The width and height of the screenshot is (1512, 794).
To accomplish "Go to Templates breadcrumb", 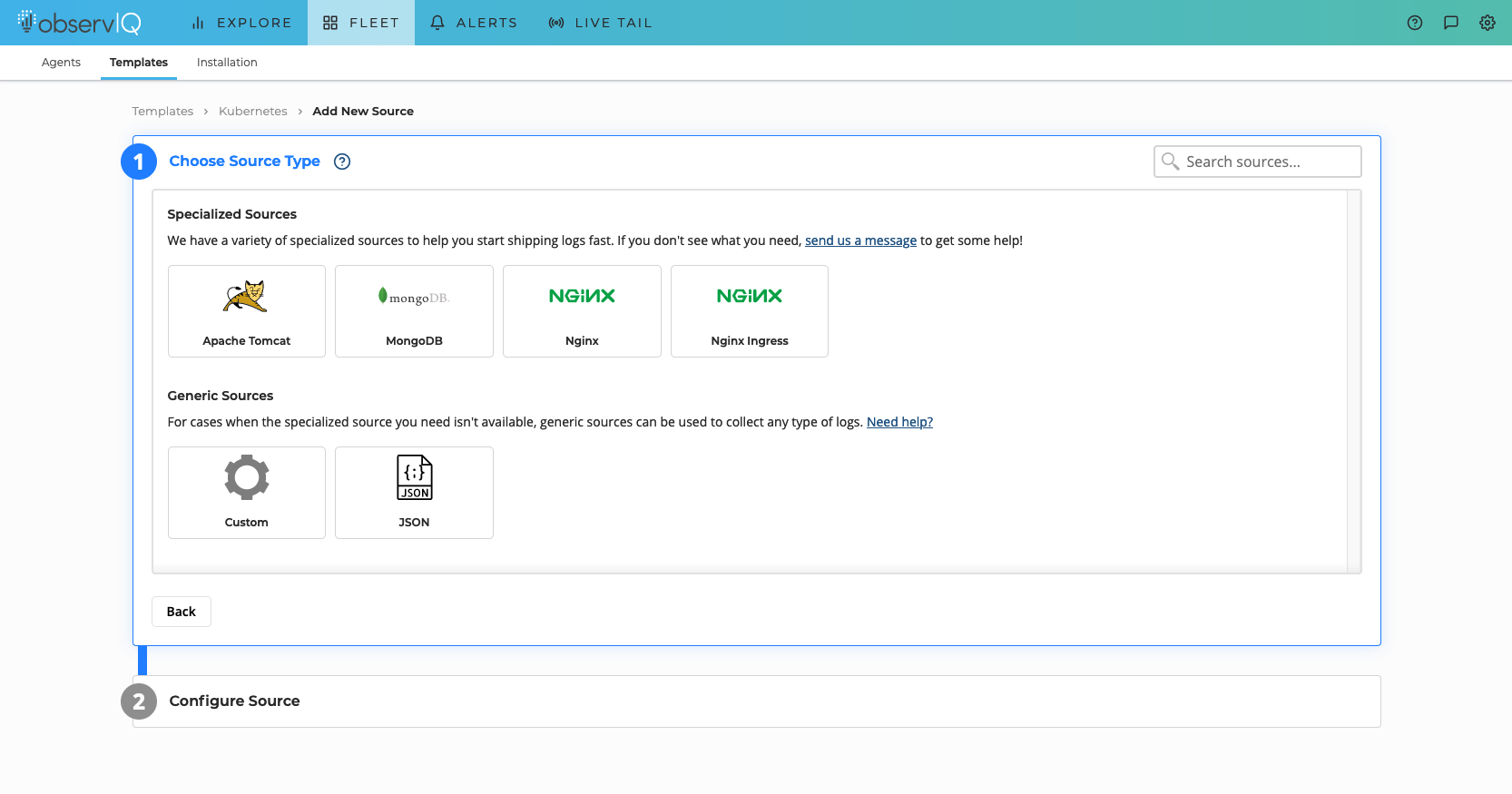I will coord(162,111).
